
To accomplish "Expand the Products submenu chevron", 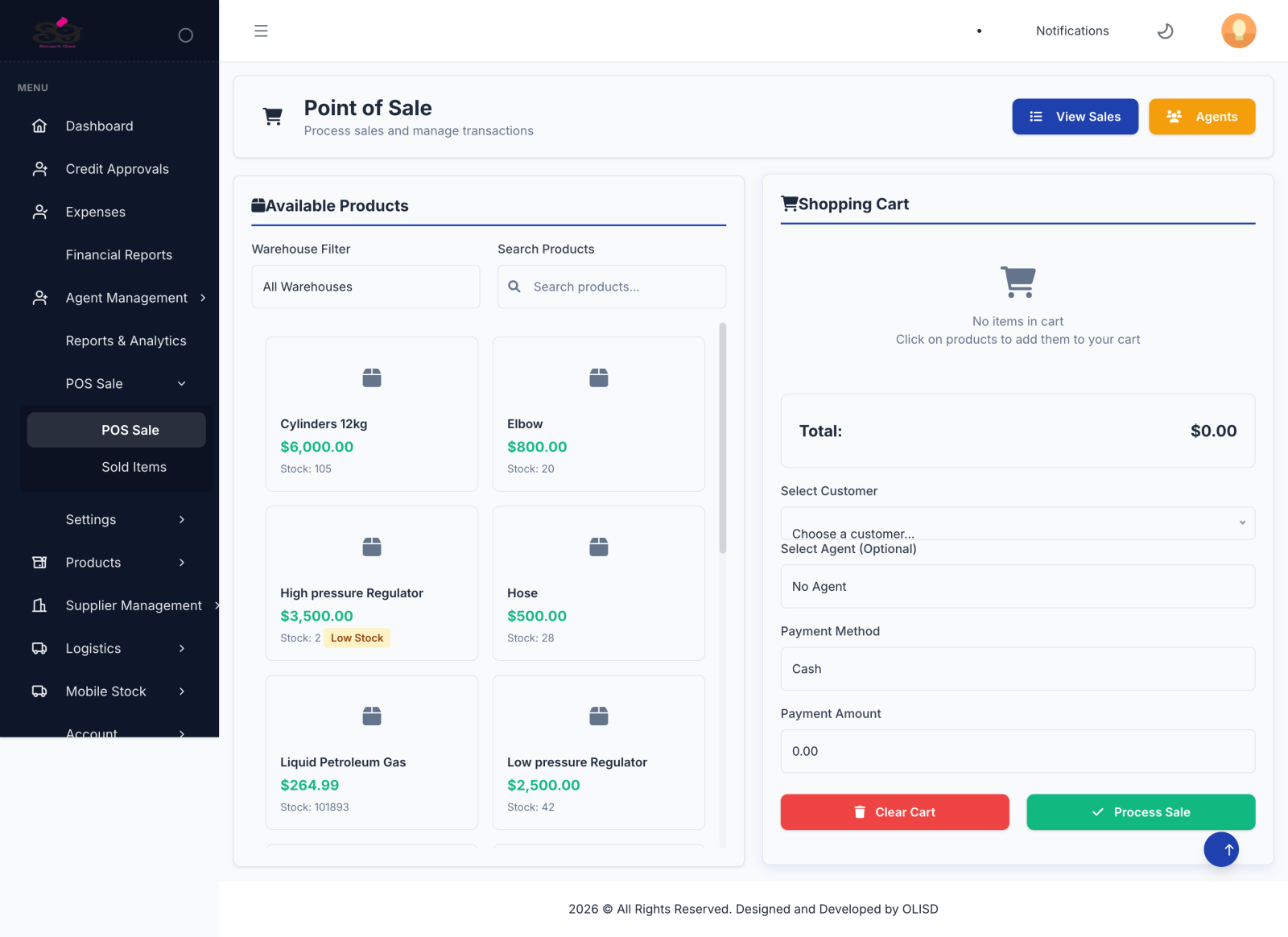I will [x=182, y=563].
